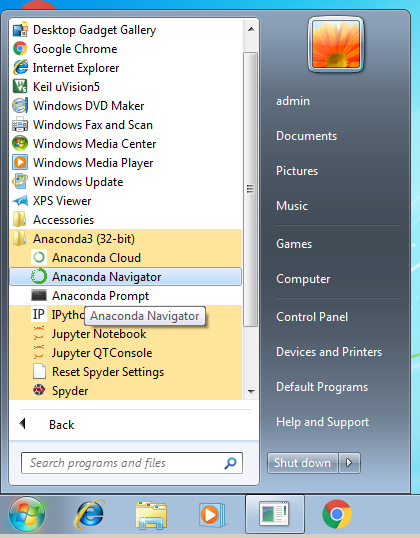Image resolution: width=420 pixels, height=538 pixels.
Task: Click the Windows Media Player icon in the list
Action: pos(20,162)
